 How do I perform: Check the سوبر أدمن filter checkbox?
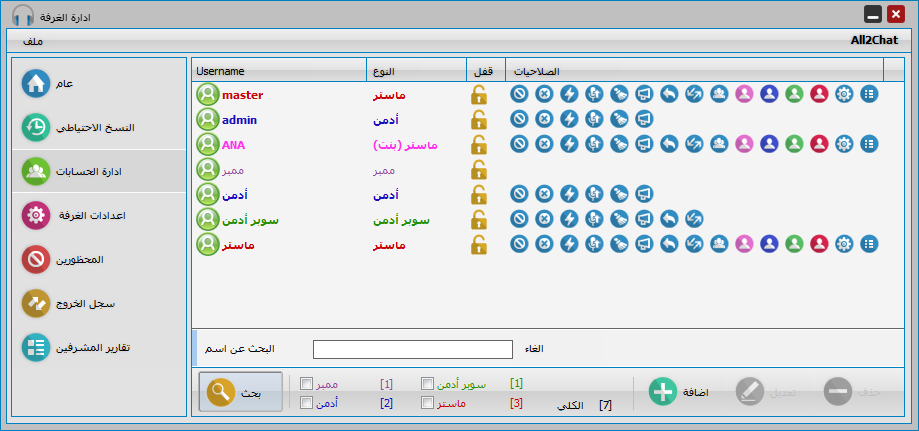[428, 383]
